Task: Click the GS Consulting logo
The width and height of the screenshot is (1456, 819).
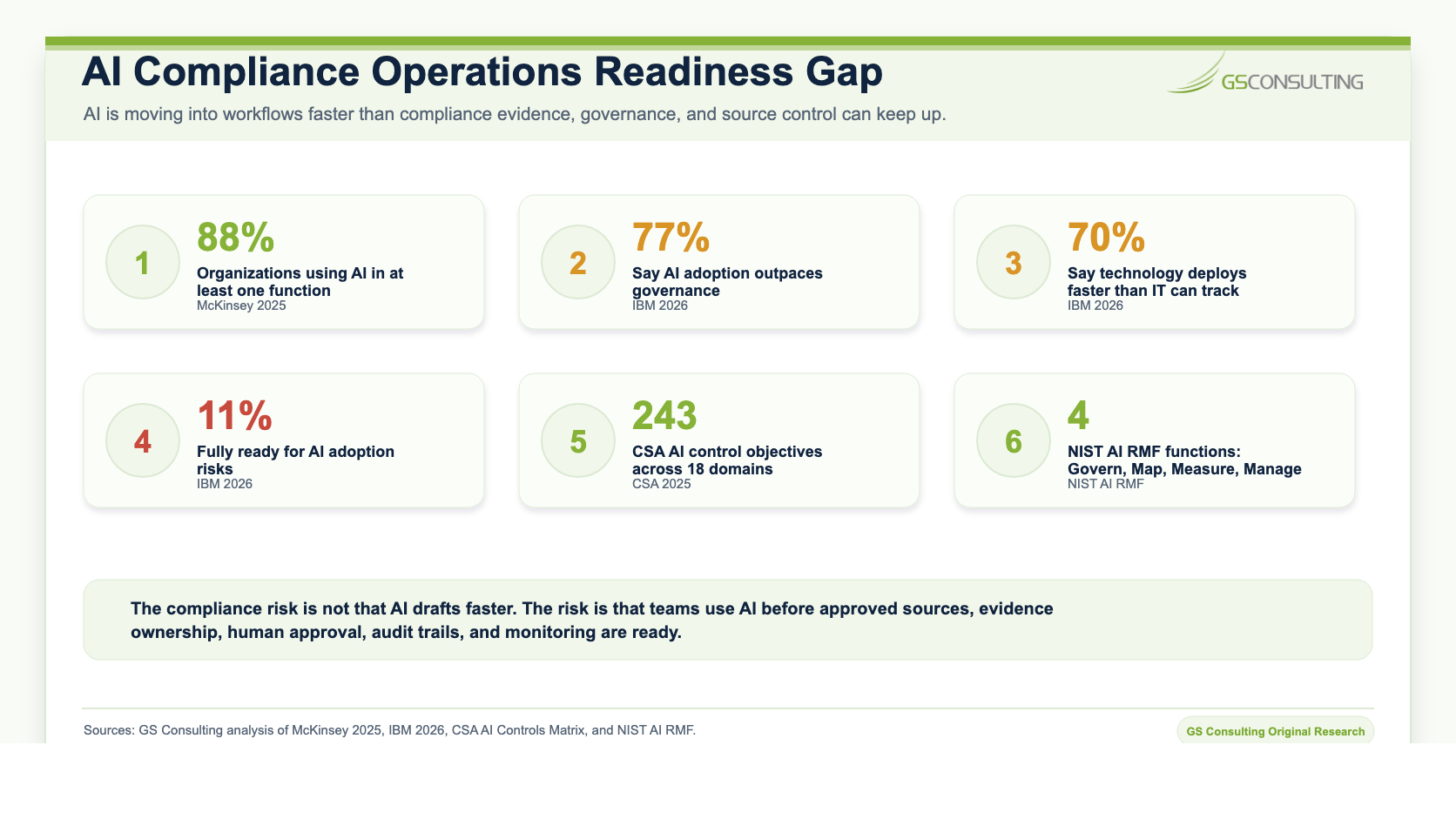Action: [1265, 73]
